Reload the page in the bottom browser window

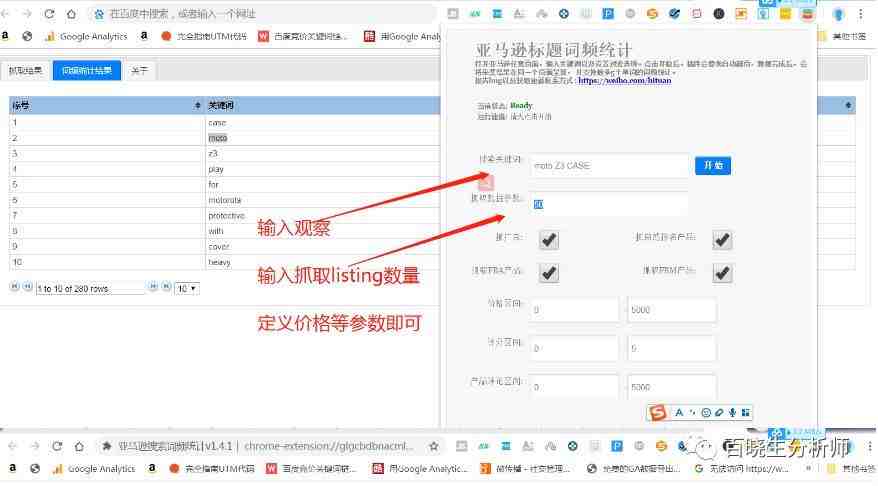click(x=57, y=446)
